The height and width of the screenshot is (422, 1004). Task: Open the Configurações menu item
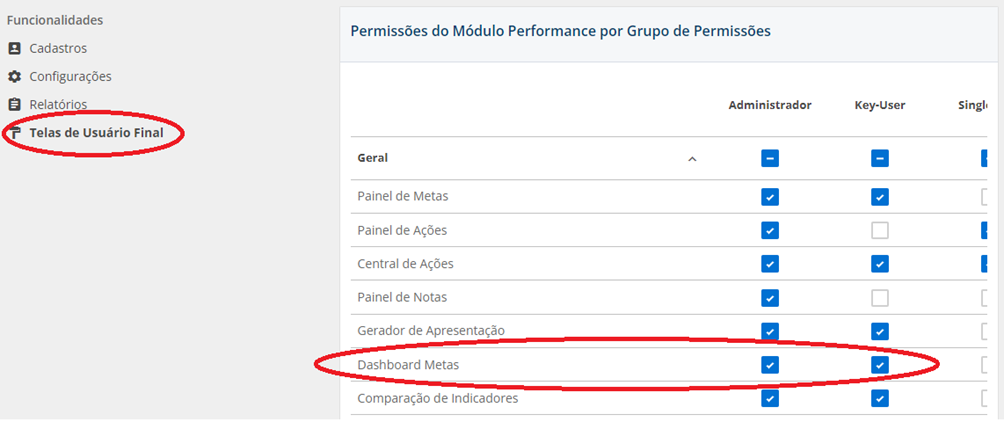tap(70, 77)
